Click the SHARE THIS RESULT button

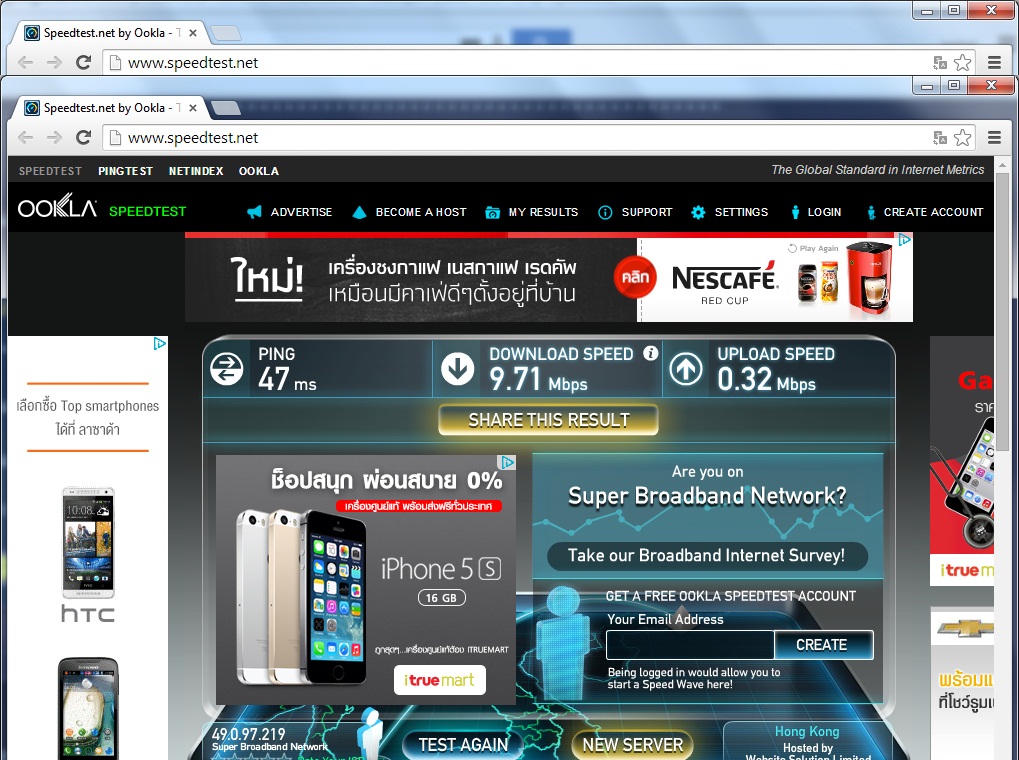(548, 420)
